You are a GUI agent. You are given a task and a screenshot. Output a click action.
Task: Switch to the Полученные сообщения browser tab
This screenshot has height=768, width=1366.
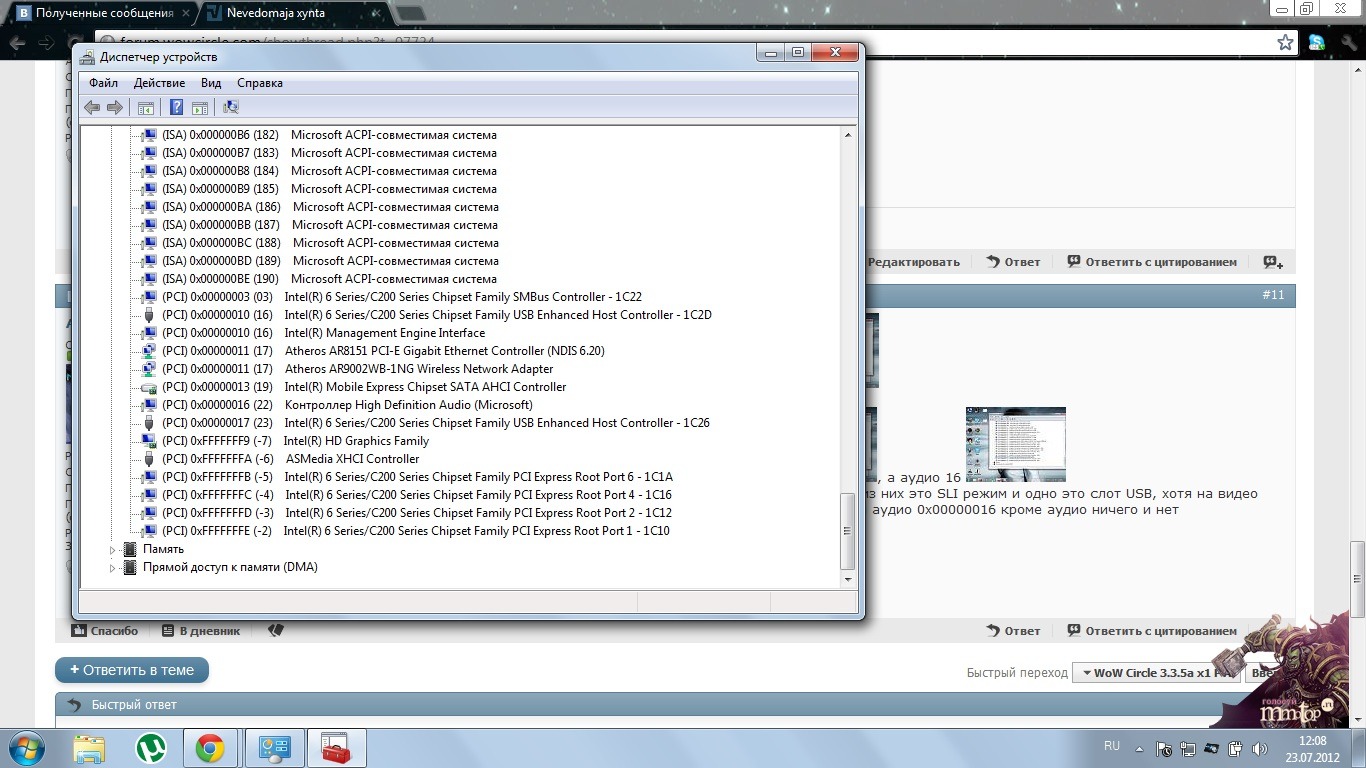tap(103, 14)
